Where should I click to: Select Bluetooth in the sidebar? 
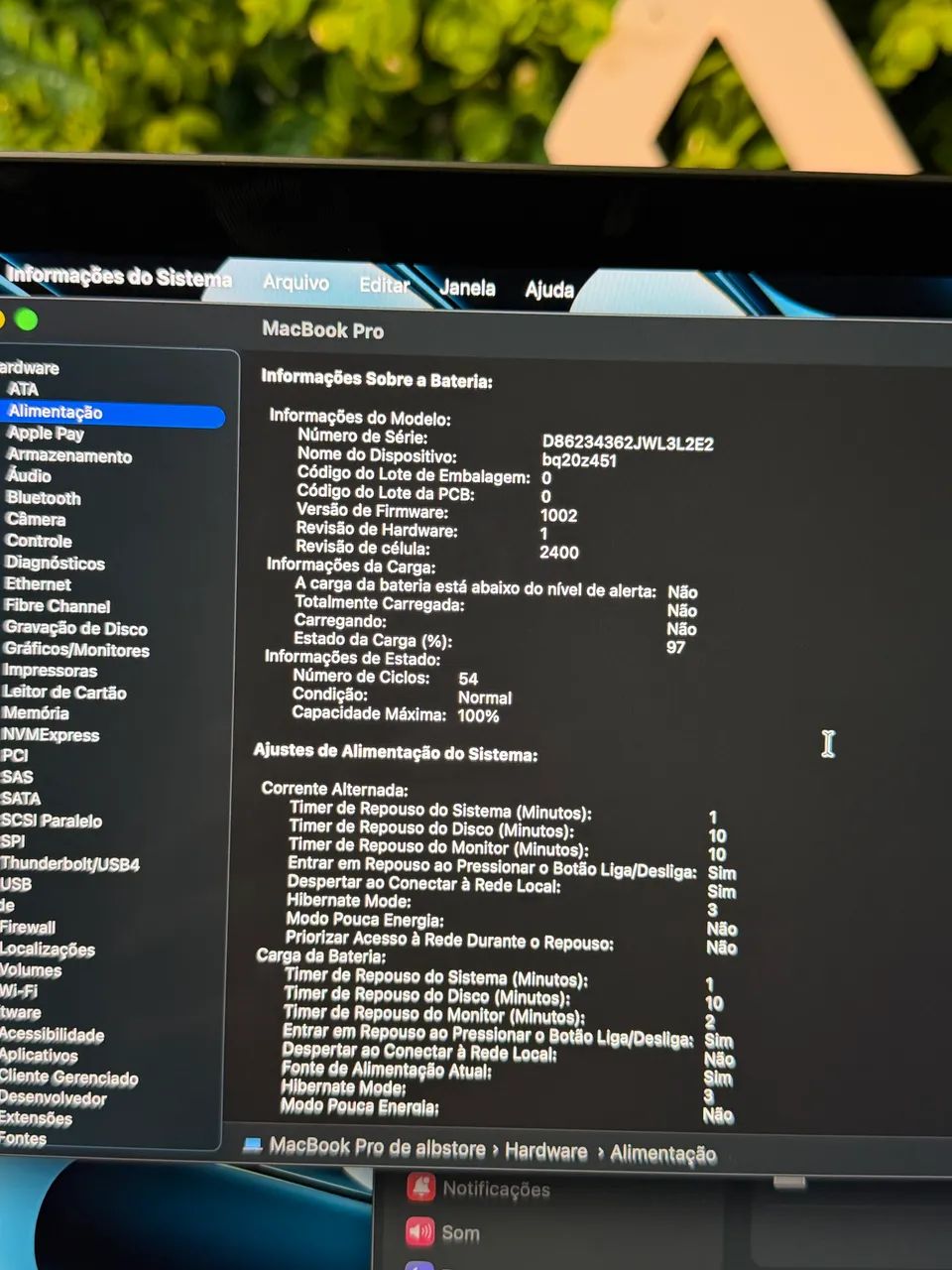point(44,498)
